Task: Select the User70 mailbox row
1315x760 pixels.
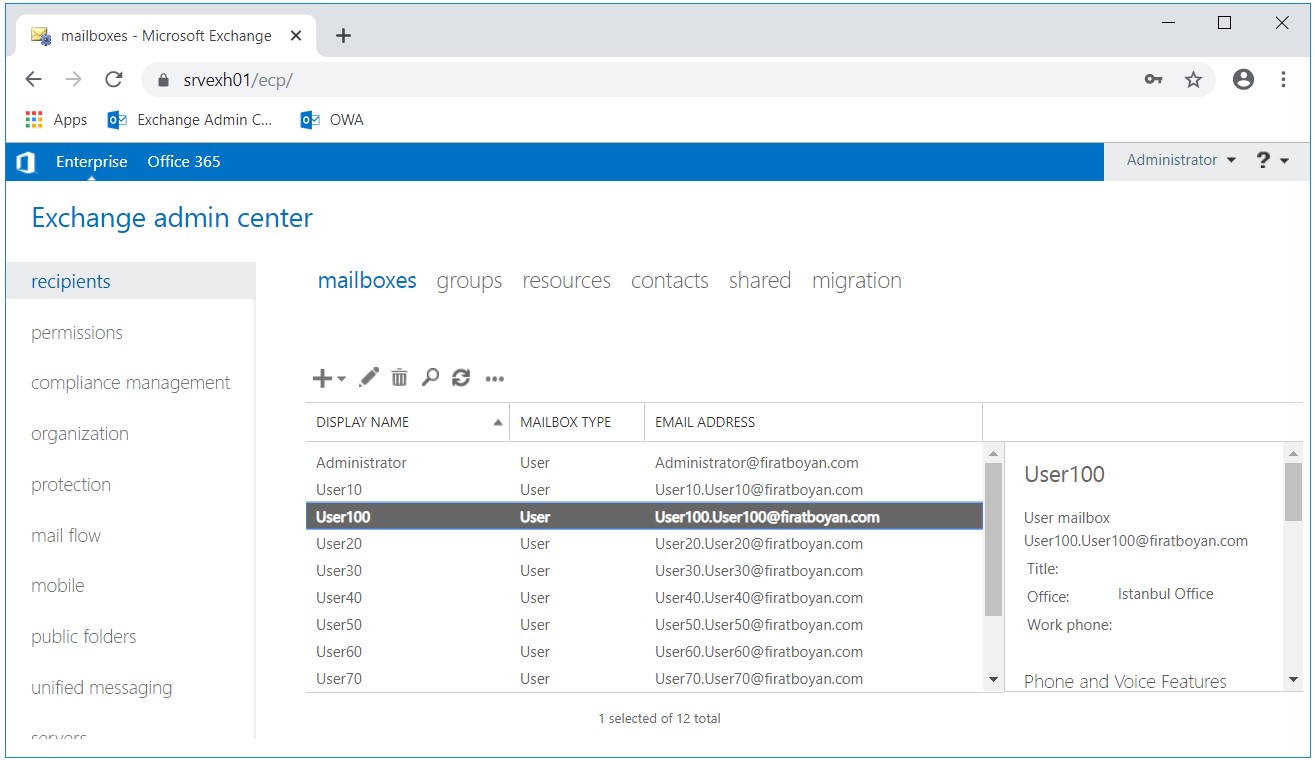Action: [x=644, y=679]
